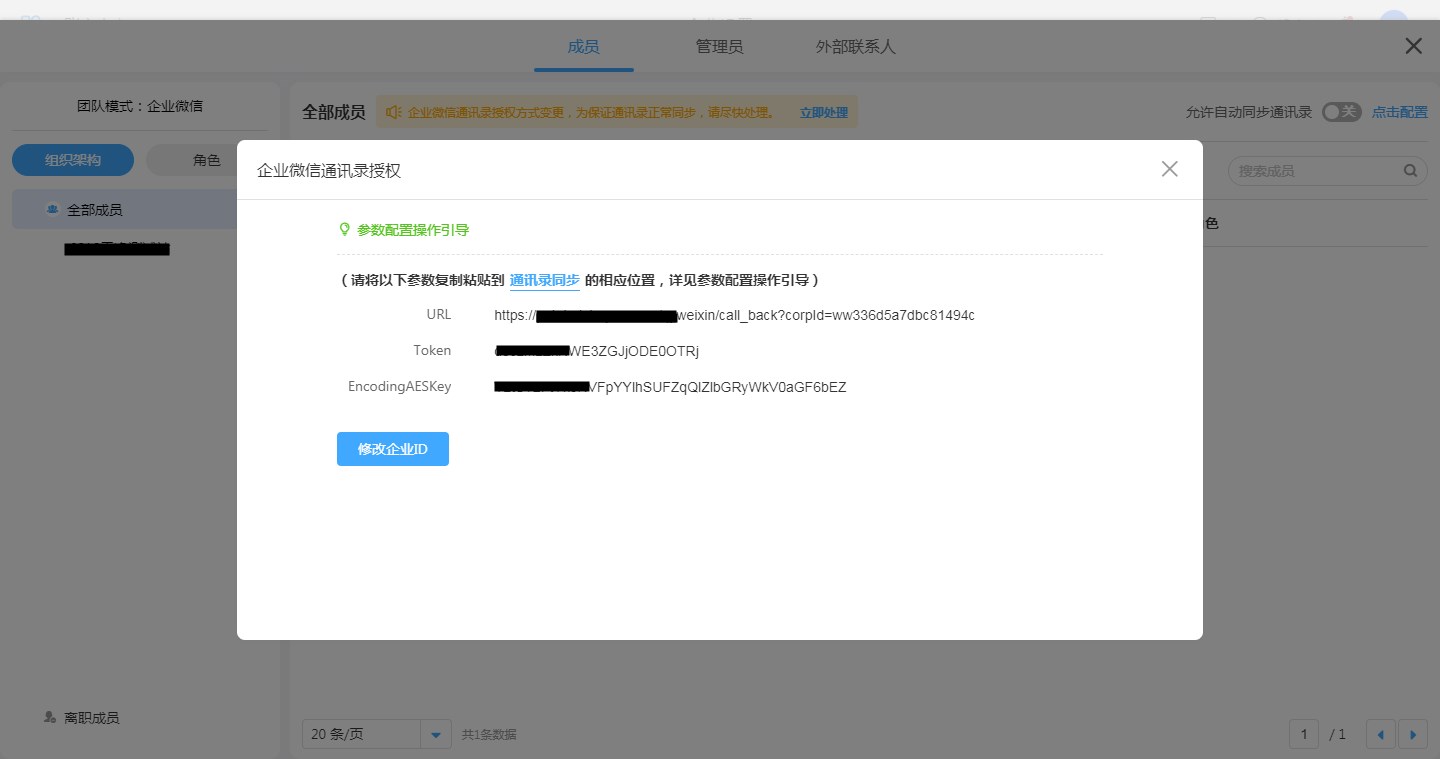This screenshot has width=1440, height=759.
Task: Select 全部成员 in the organization tree
Action: [x=95, y=210]
